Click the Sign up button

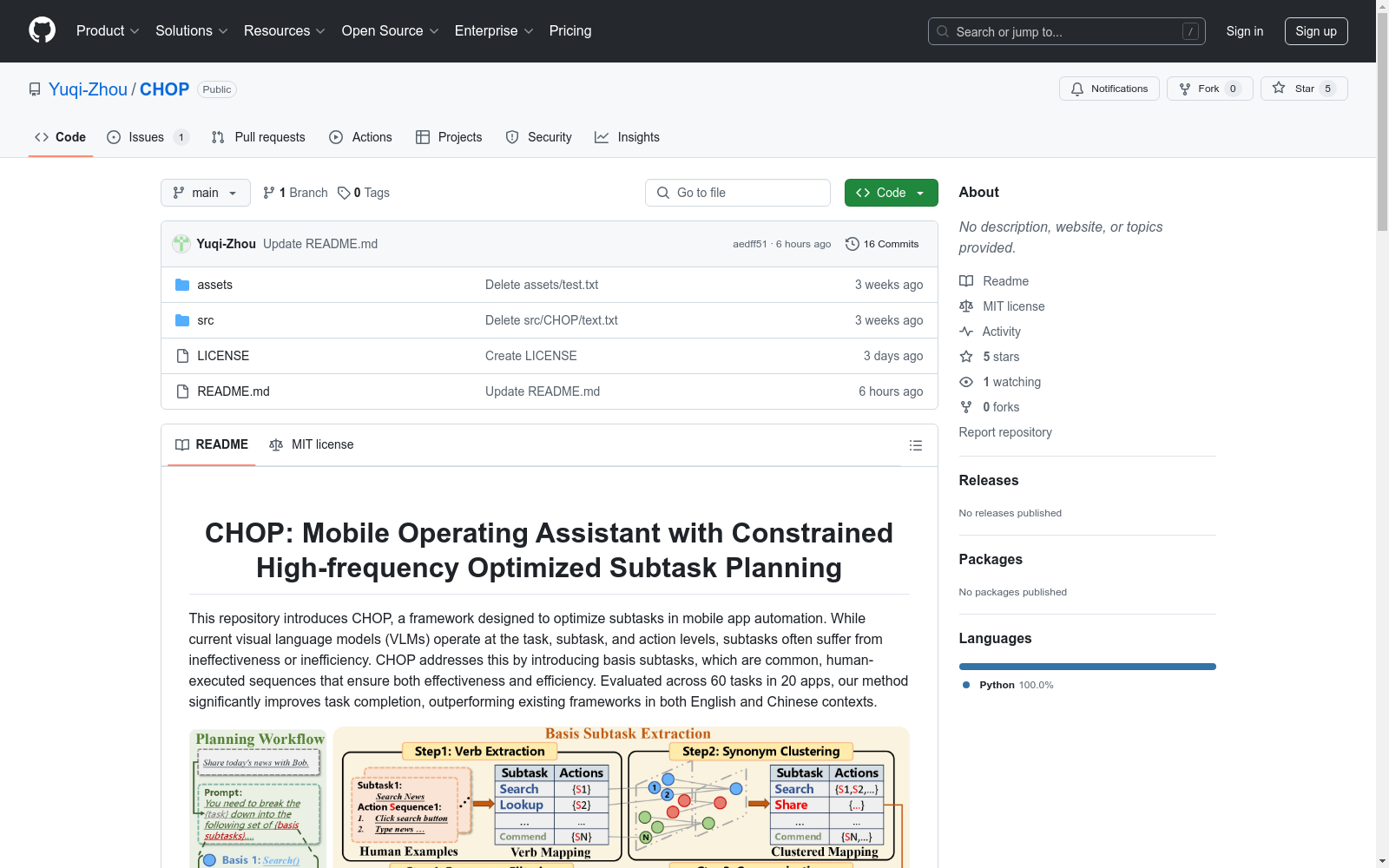(x=1316, y=31)
